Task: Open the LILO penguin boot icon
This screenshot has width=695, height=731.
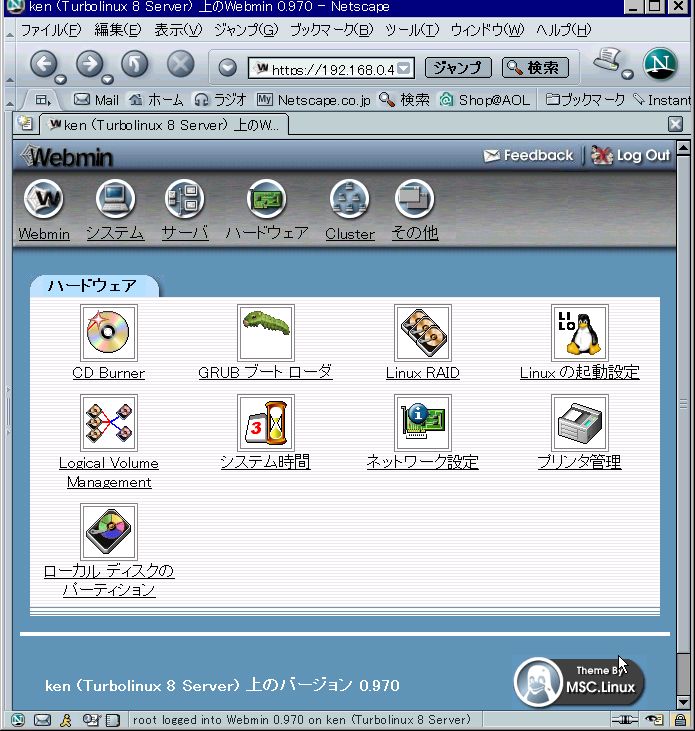Action: click(x=580, y=332)
